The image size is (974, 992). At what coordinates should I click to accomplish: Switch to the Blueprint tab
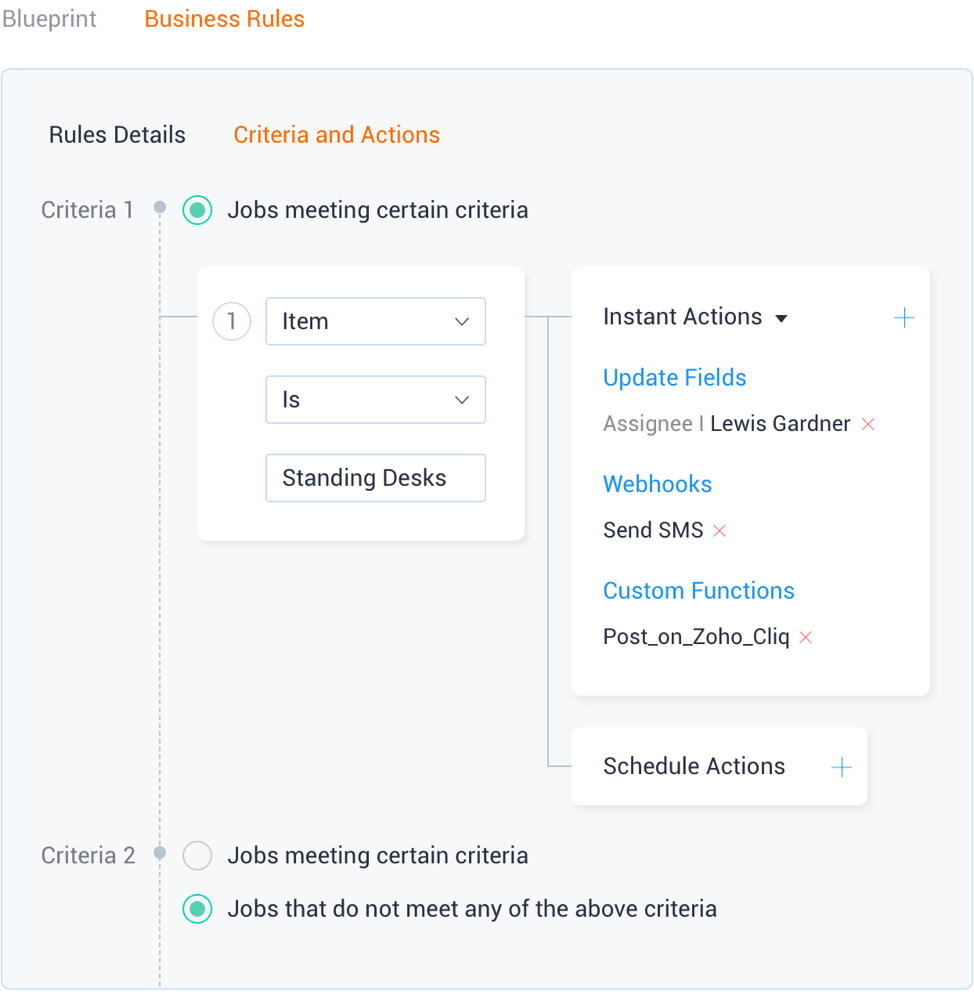tap(49, 19)
